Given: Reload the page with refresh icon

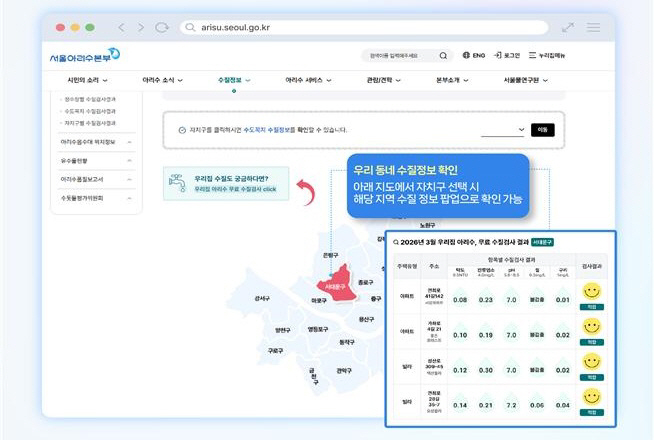Looking at the screenshot, I should [x=161, y=28].
